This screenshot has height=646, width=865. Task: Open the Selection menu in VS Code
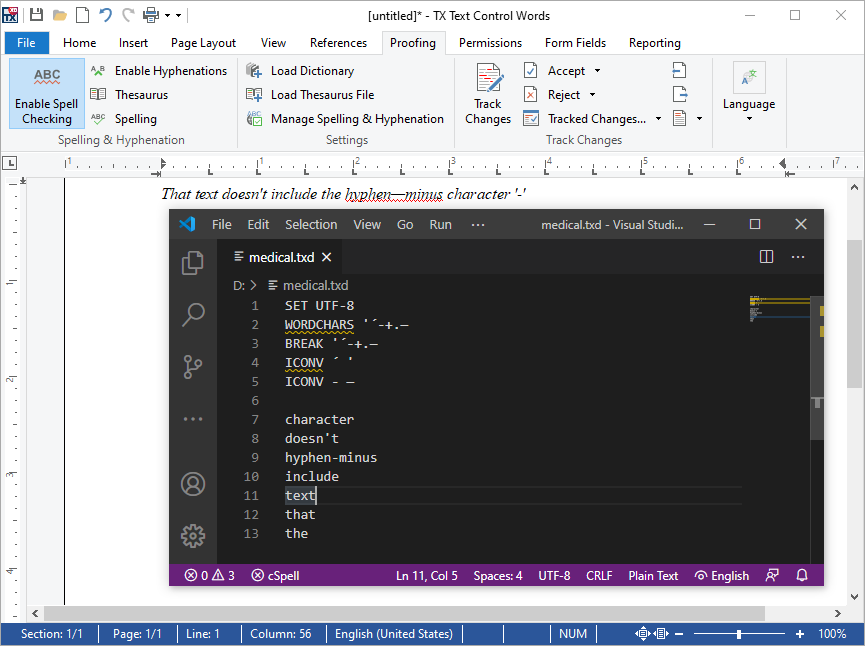point(311,225)
